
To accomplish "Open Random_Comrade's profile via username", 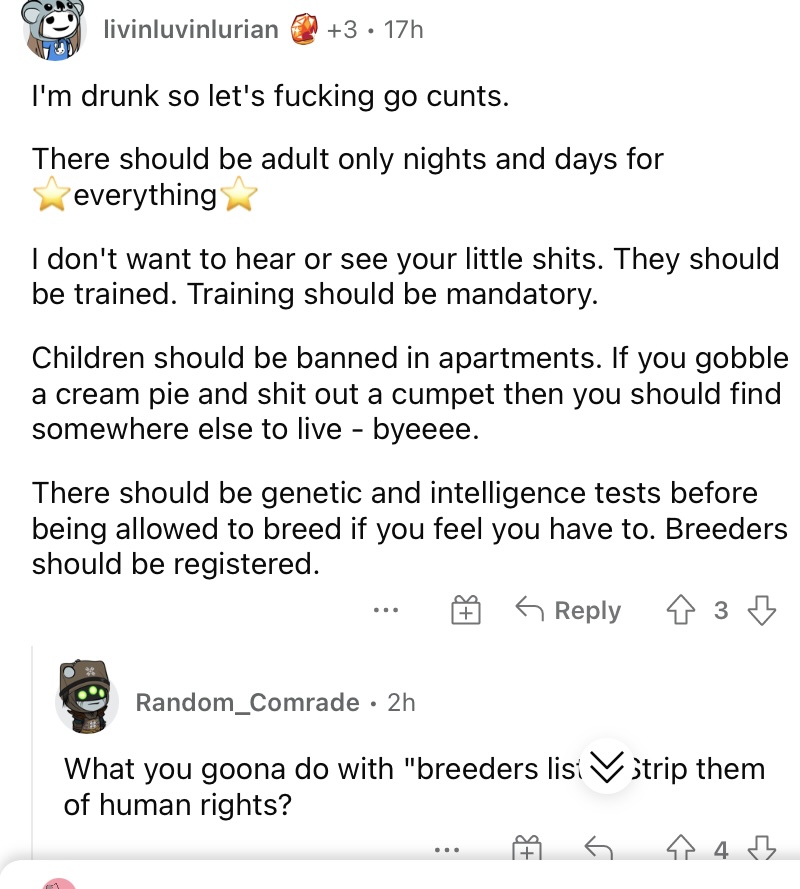I will click(247, 702).
